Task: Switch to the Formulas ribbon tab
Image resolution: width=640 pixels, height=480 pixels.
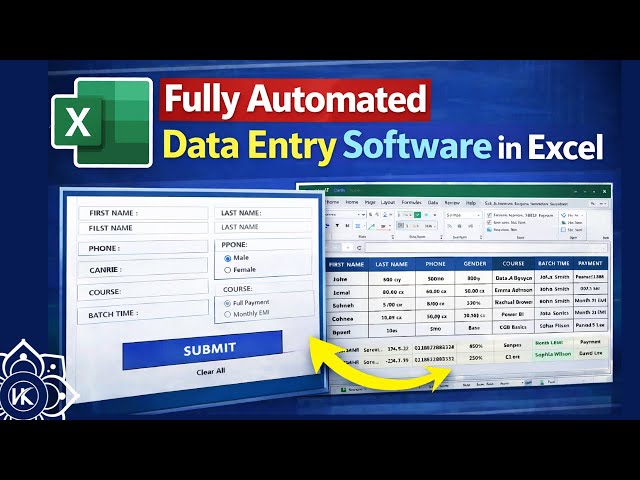Action: (x=411, y=202)
